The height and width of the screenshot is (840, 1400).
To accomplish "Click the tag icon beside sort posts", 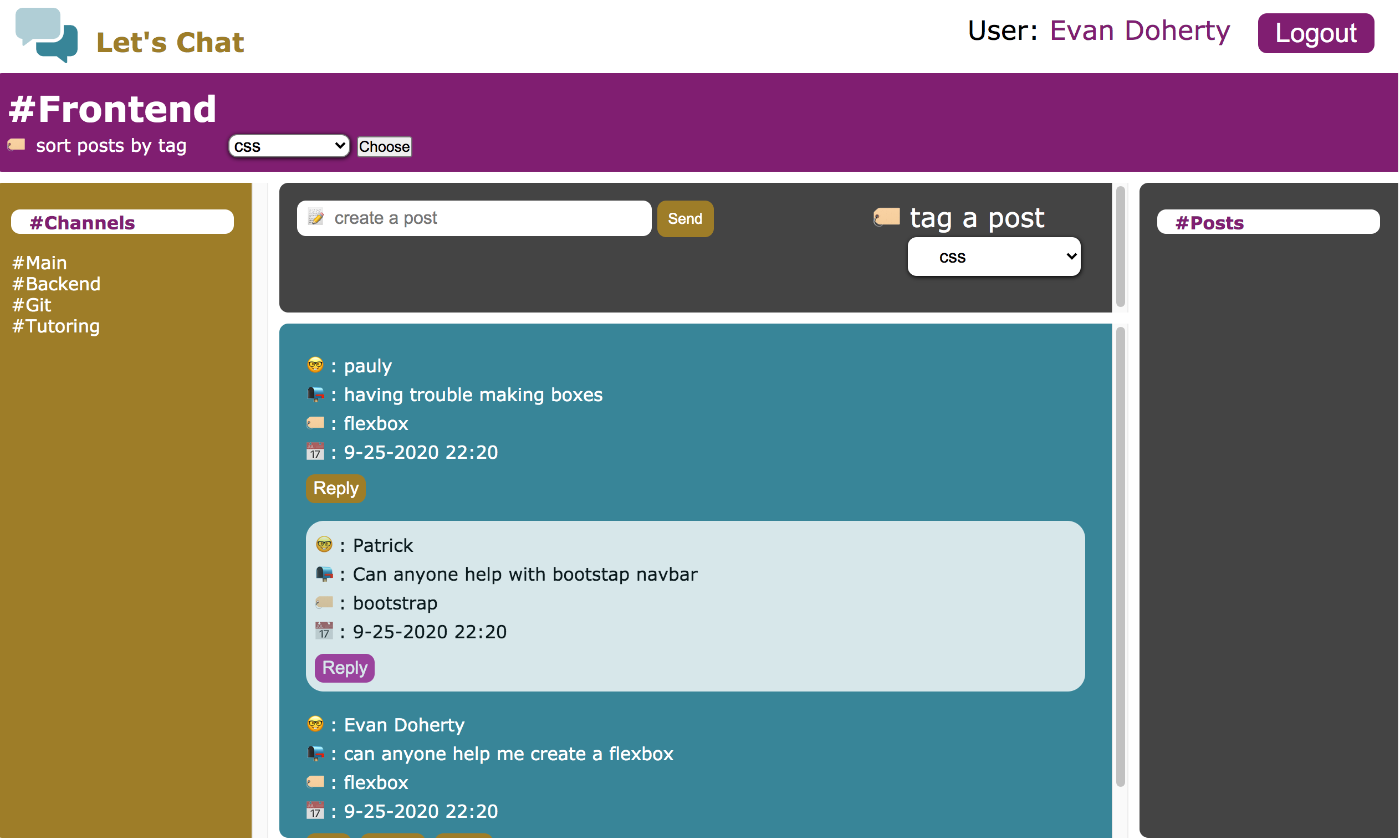I will pyautogui.click(x=17, y=145).
